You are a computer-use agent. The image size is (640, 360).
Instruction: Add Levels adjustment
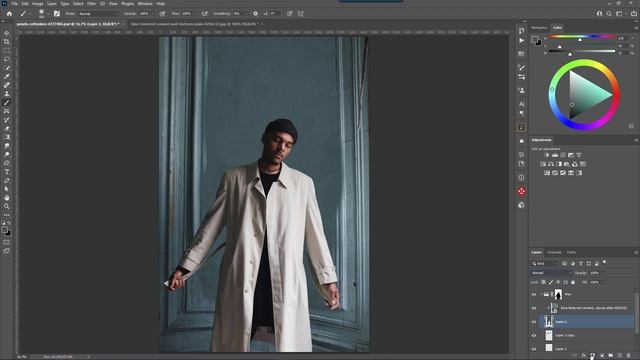(x=555, y=155)
